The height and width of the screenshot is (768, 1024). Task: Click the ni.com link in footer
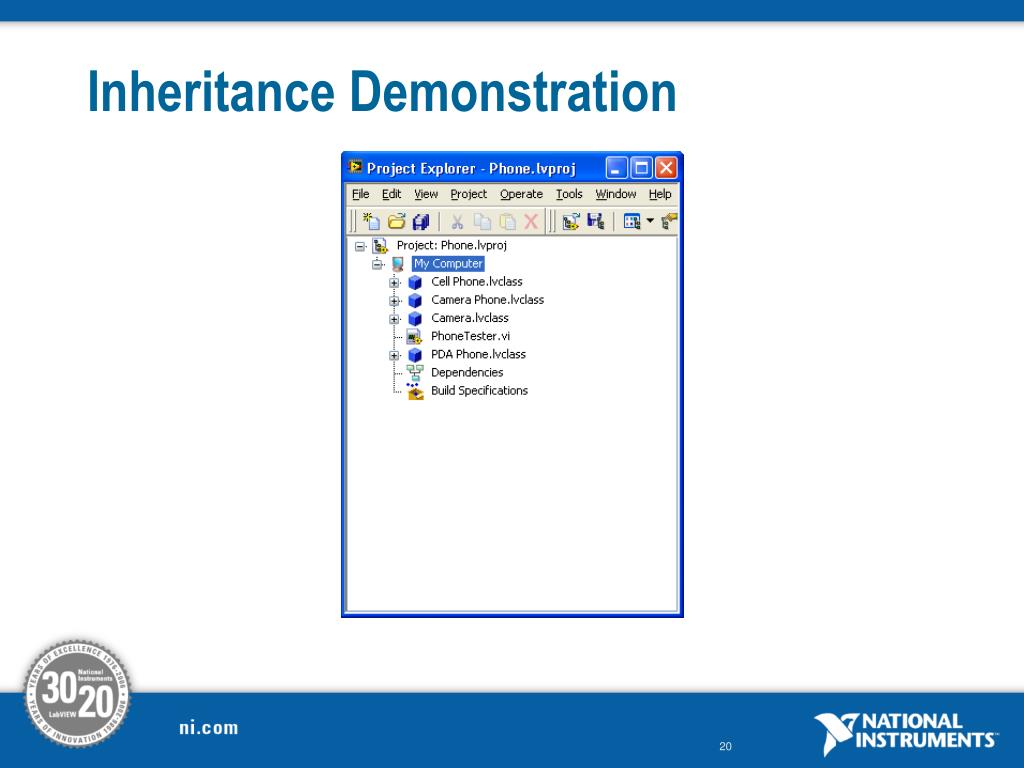pyautogui.click(x=209, y=728)
